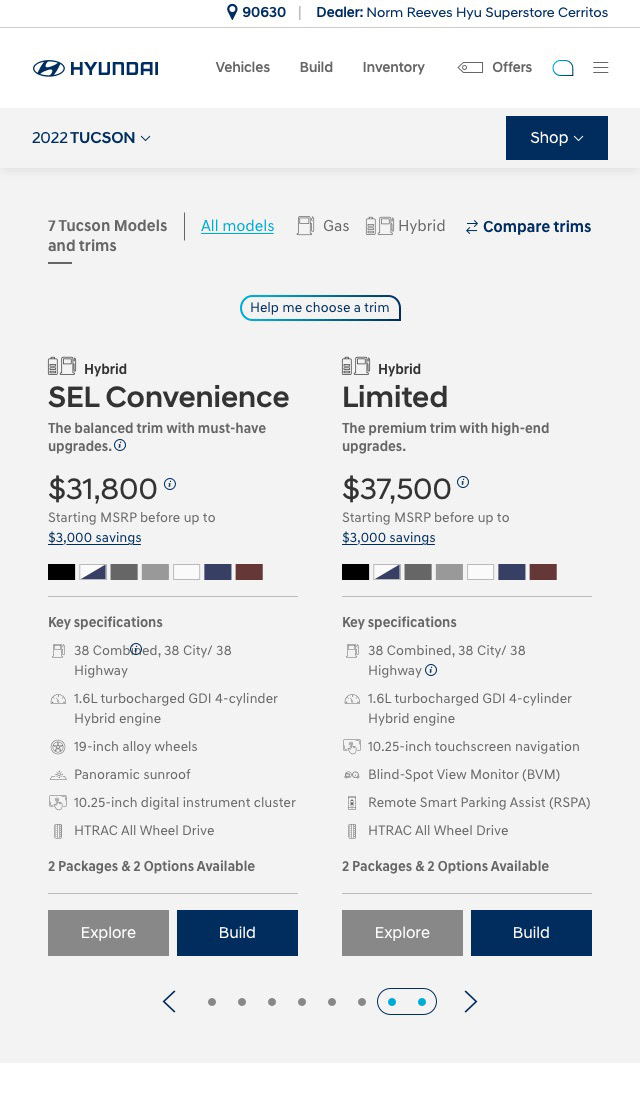Click Help me choose a trim
Viewport: 640px width, 1111px height.
pyautogui.click(x=320, y=308)
